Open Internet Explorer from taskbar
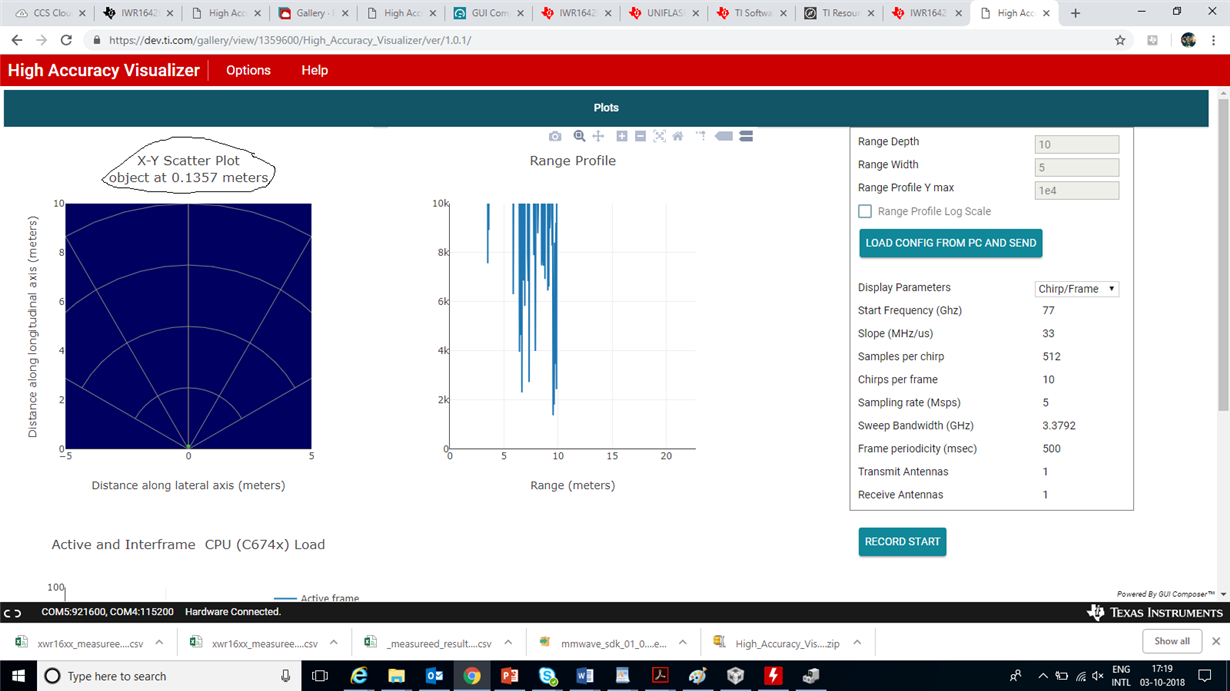 [359, 676]
